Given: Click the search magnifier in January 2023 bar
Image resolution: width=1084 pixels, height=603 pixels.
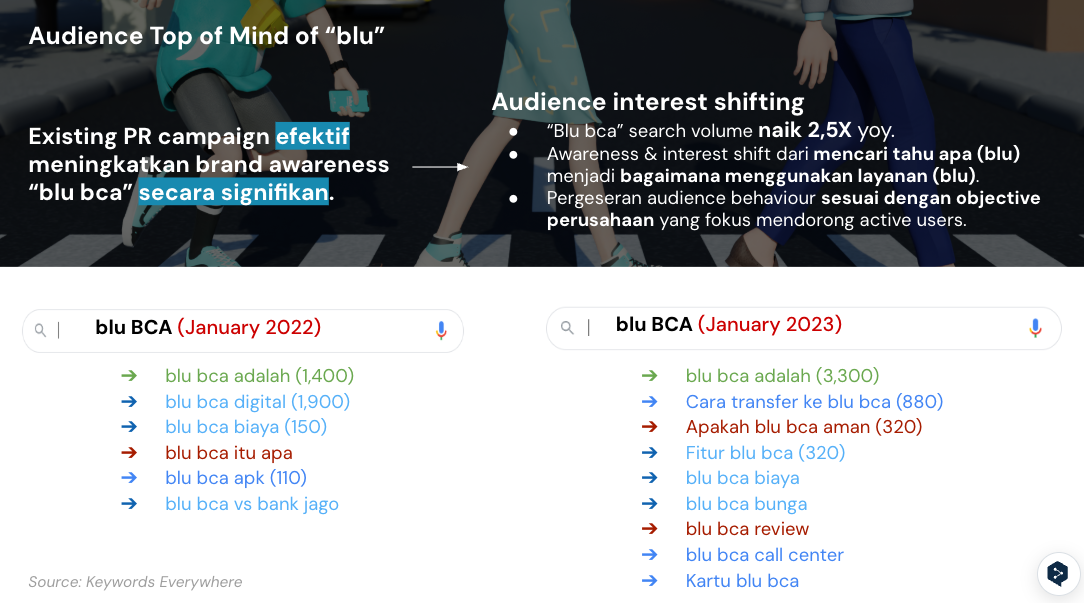Looking at the screenshot, I should pos(567,328).
